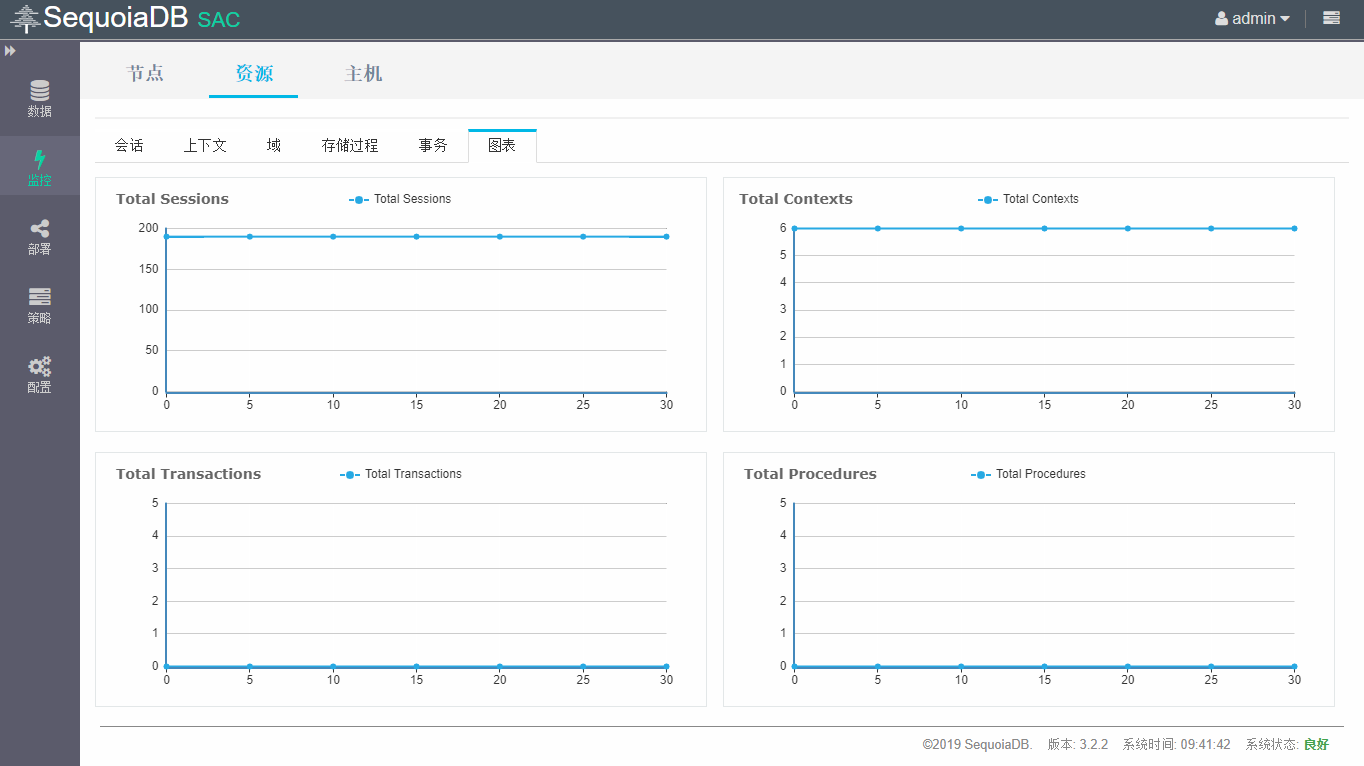The width and height of the screenshot is (1364, 766).
Task: Toggle Total Transactions legend series
Action: click(401, 474)
